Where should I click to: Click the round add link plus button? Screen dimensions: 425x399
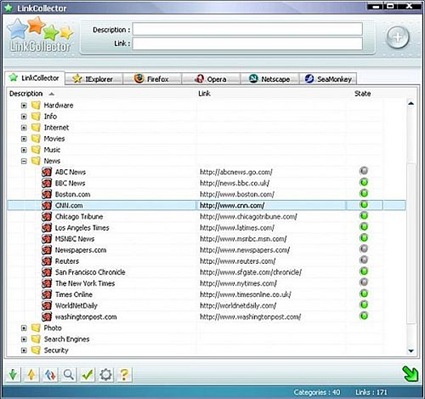397,37
